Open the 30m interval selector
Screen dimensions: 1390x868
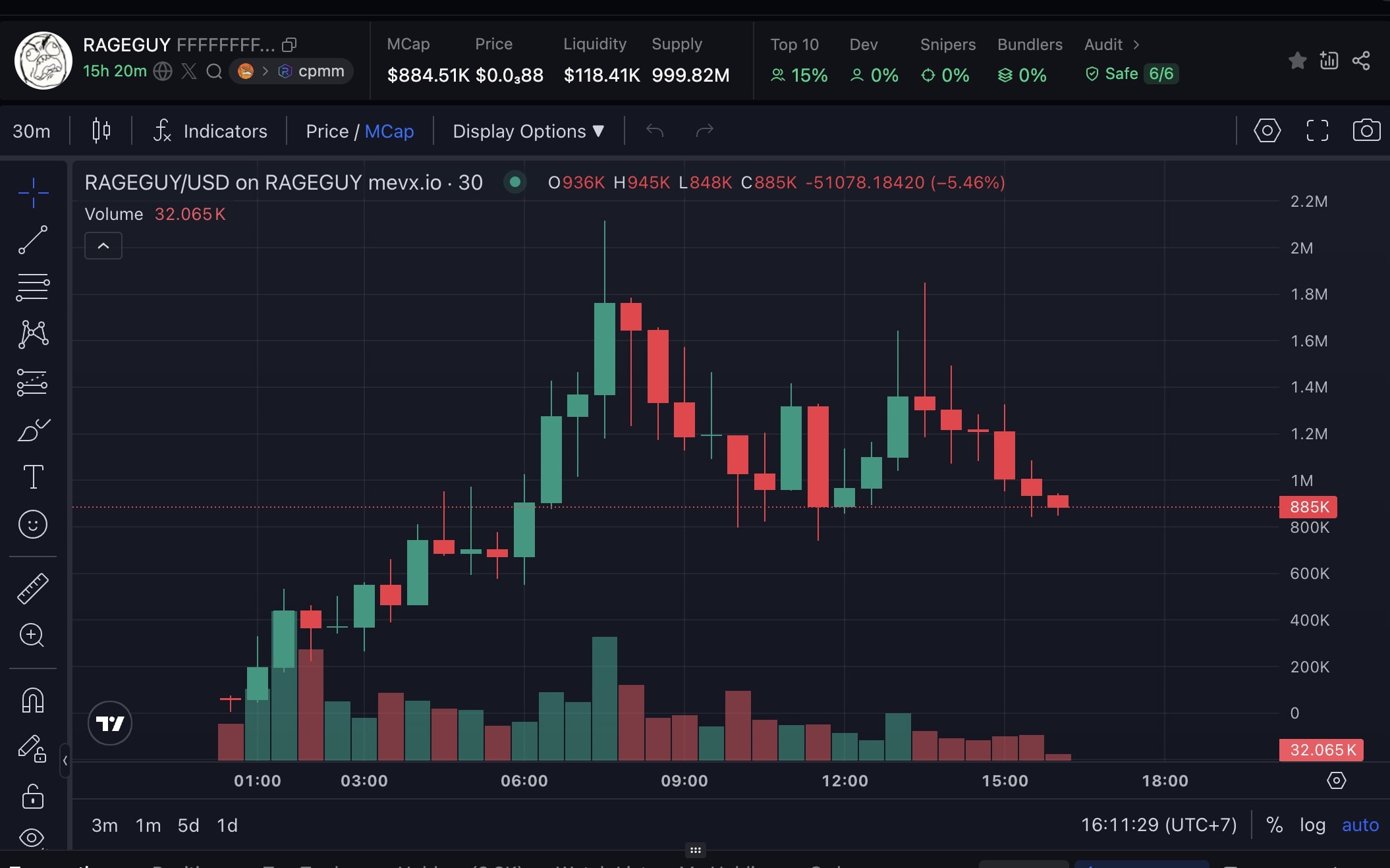point(32,131)
